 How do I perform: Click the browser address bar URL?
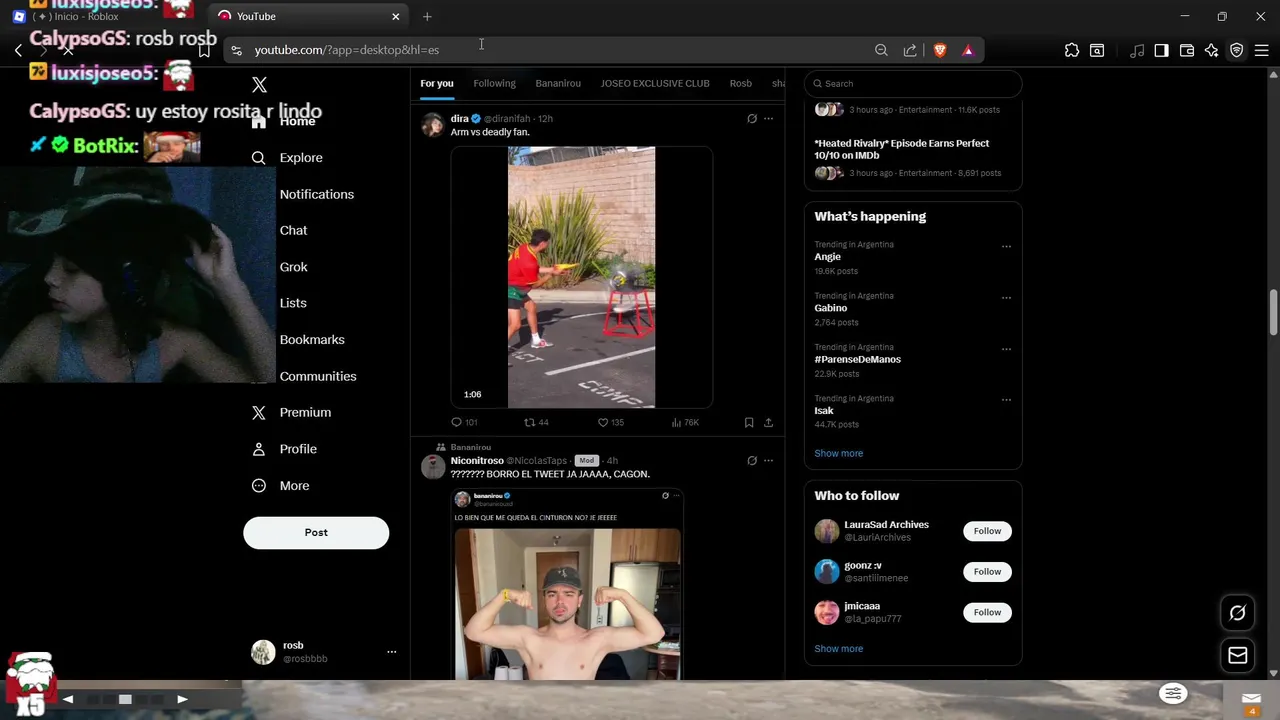[347, 50]
